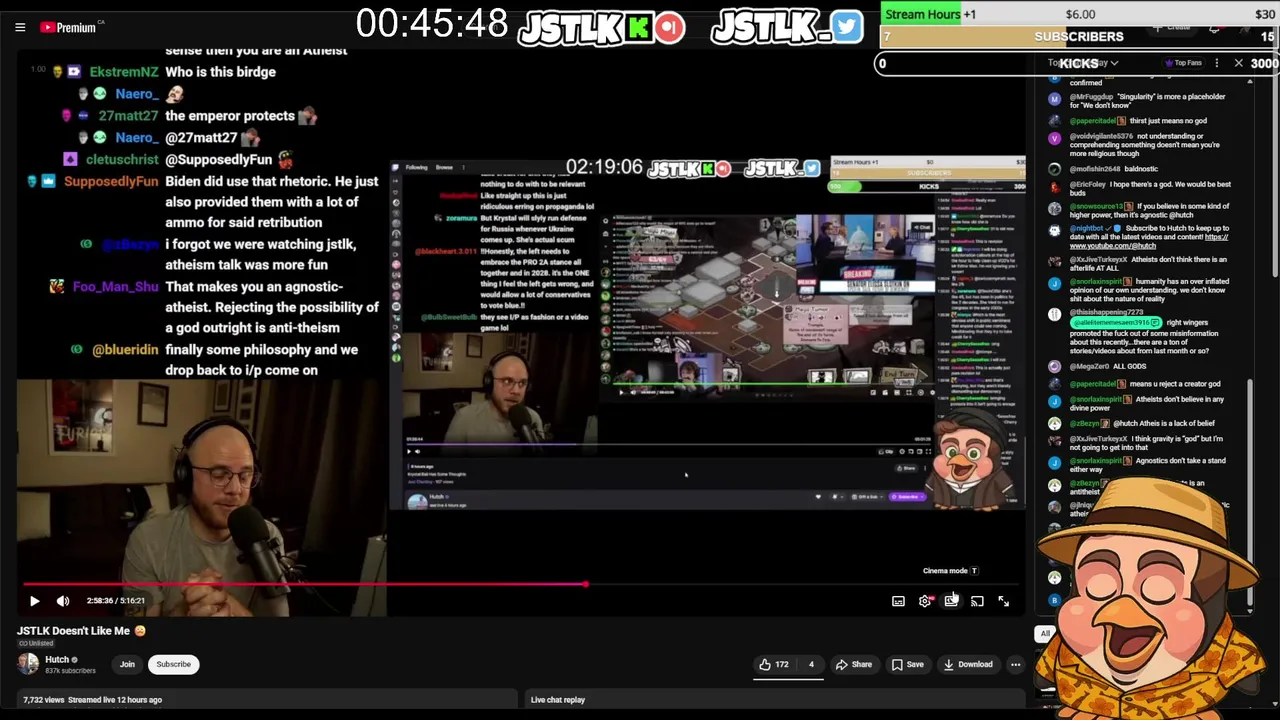This screenshot has width=1280, height=720.
Task: Open the Hutch channel name link
Action: click(57, 659)
